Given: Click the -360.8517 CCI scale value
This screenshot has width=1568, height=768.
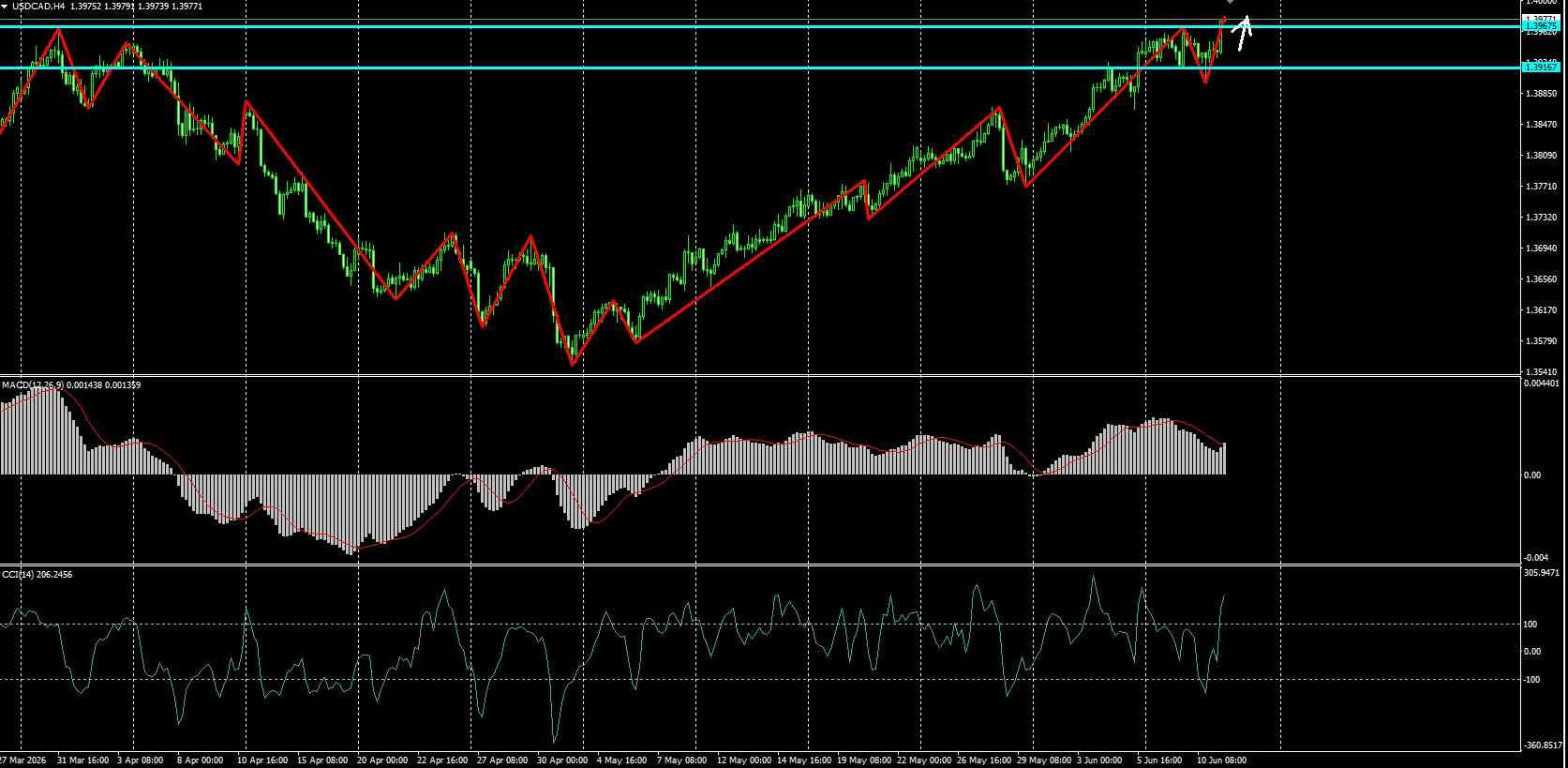Looking at the screenshot, I should 1543,746.
